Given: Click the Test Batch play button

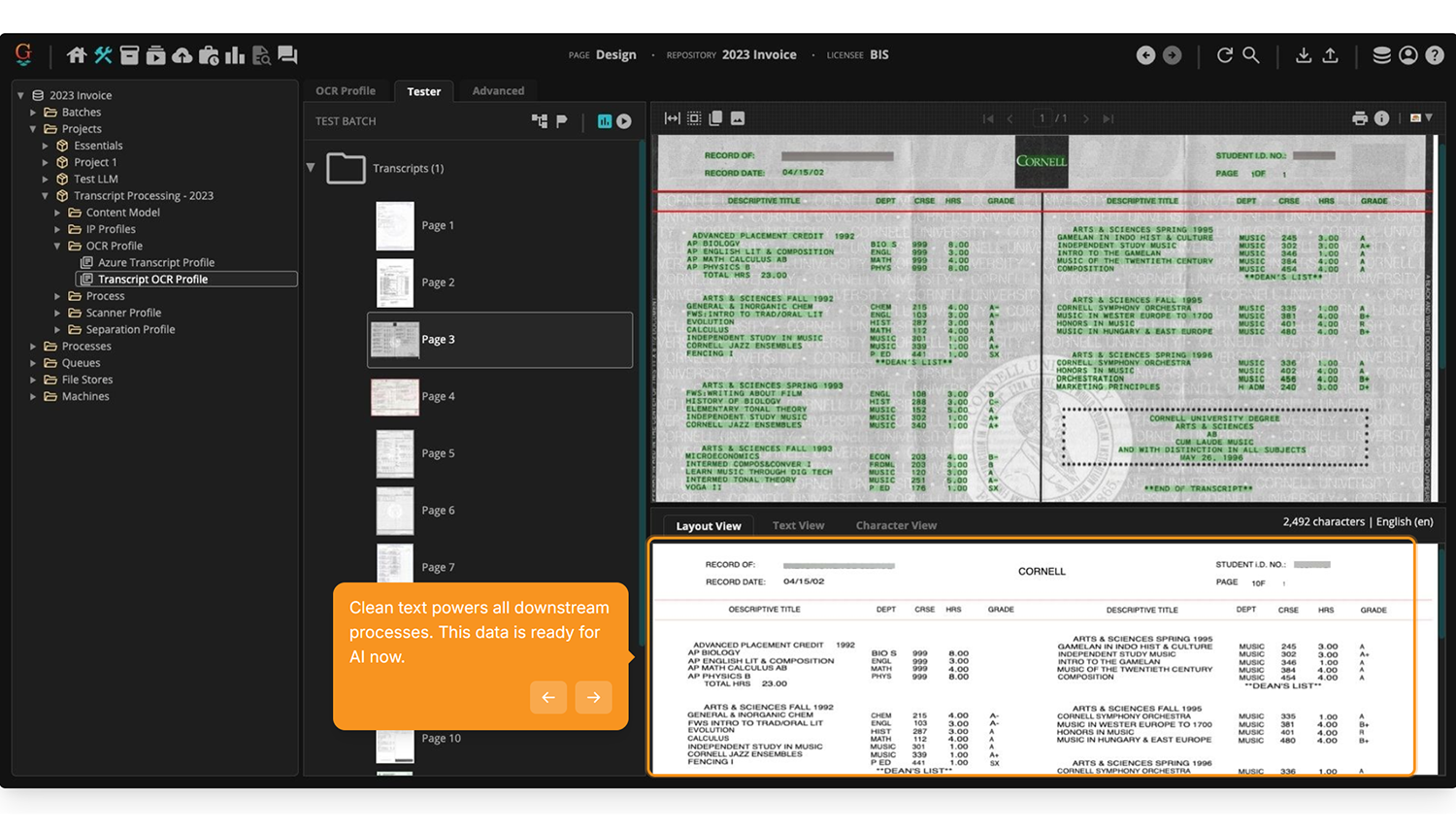Looking at the screenshot, I should coord(624,121).
